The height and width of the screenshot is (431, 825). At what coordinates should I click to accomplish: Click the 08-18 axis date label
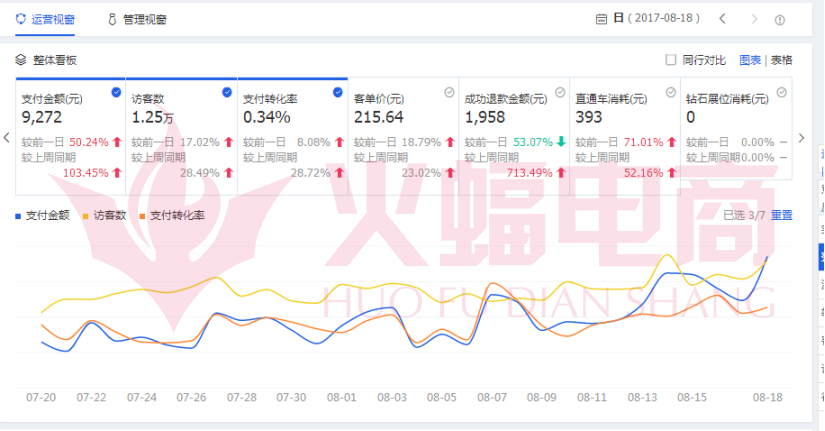coord(768,397)
